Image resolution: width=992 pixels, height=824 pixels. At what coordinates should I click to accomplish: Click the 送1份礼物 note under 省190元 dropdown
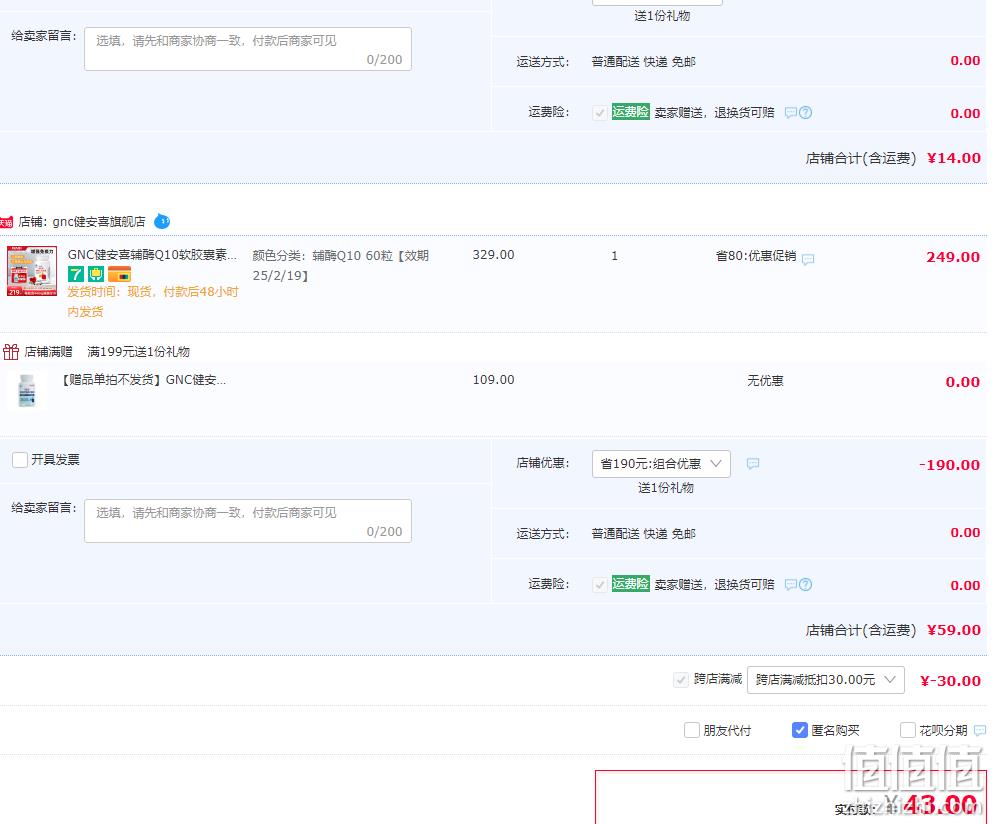click(666, 487)
